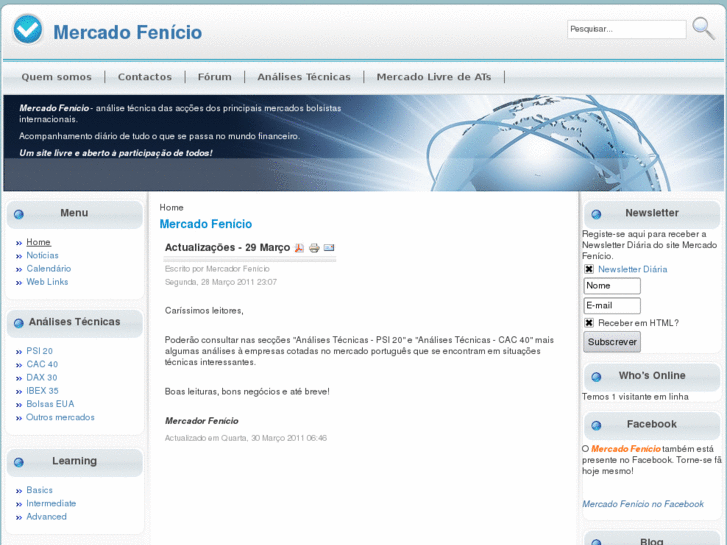Click the Who's Online module header
Screen dimensions: 727x545
(651, 376)
